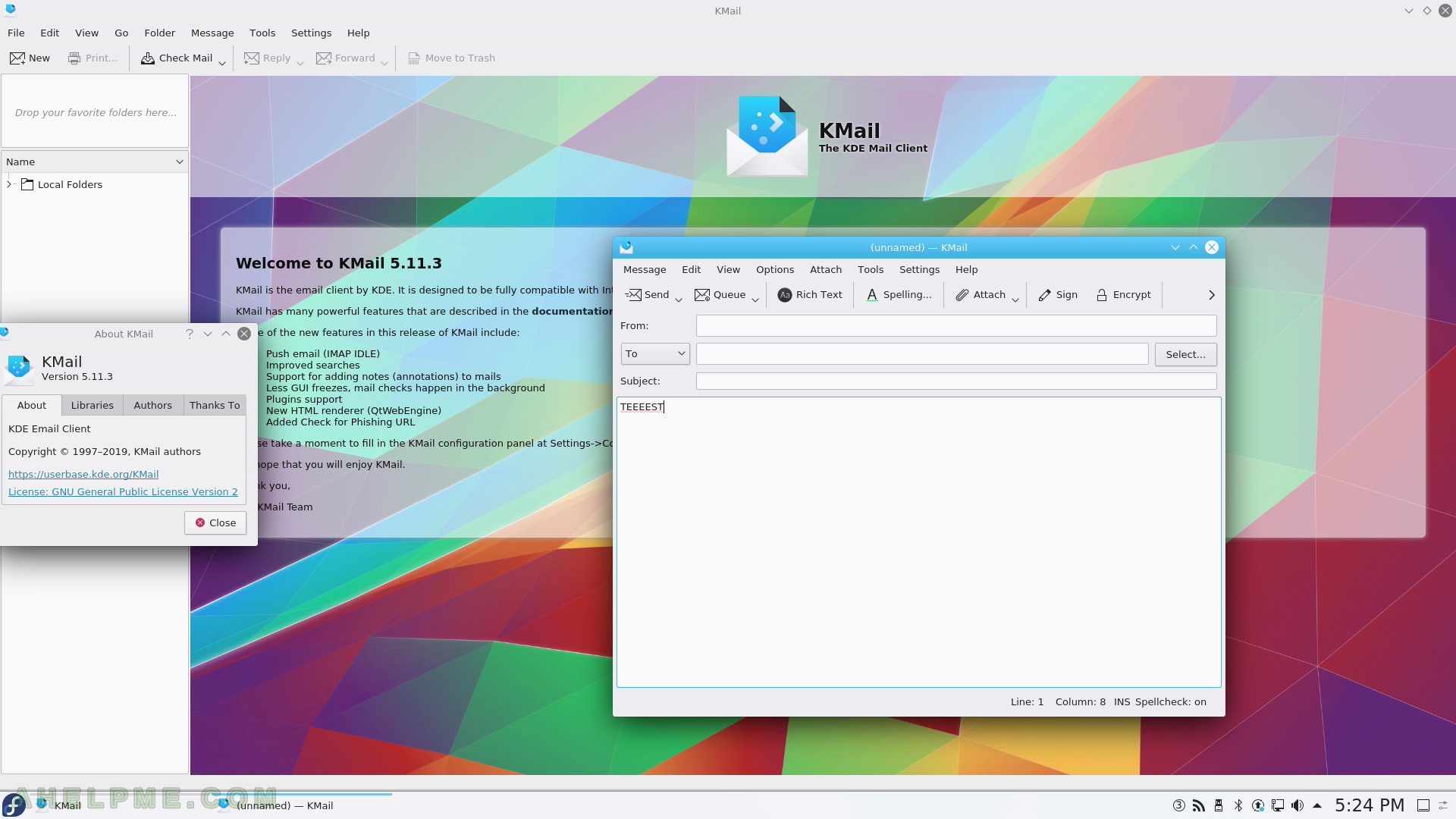Open the userbase.kde.org/KMail link
Screen dimensions: 1456x819
pos(83,475)
